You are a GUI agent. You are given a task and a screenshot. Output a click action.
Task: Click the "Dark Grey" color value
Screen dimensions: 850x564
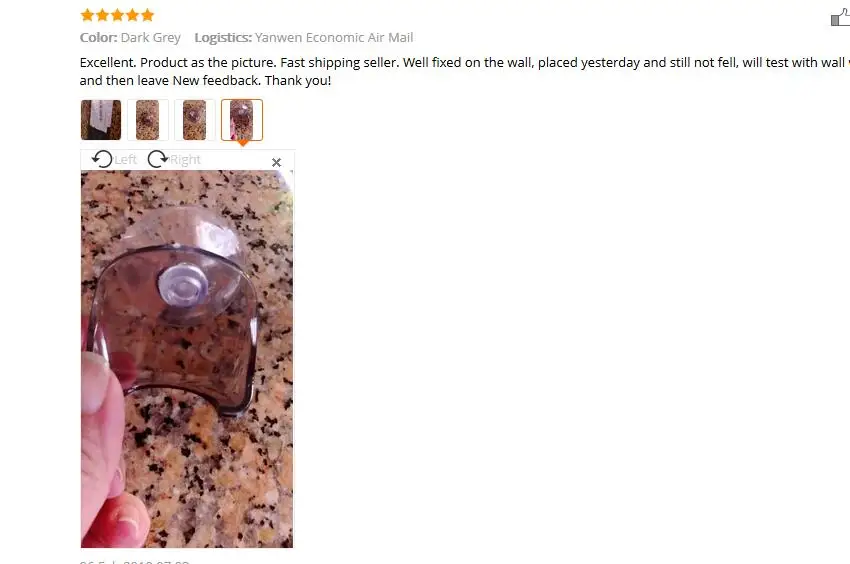point(151,37)
